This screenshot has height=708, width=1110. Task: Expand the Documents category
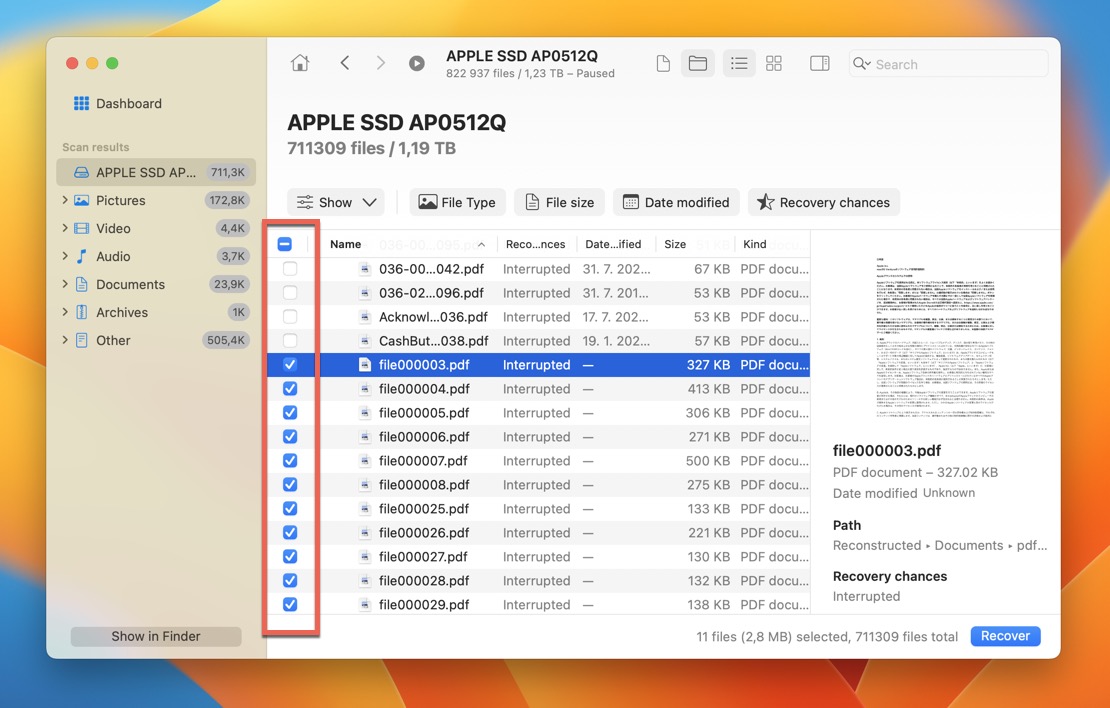65,284
